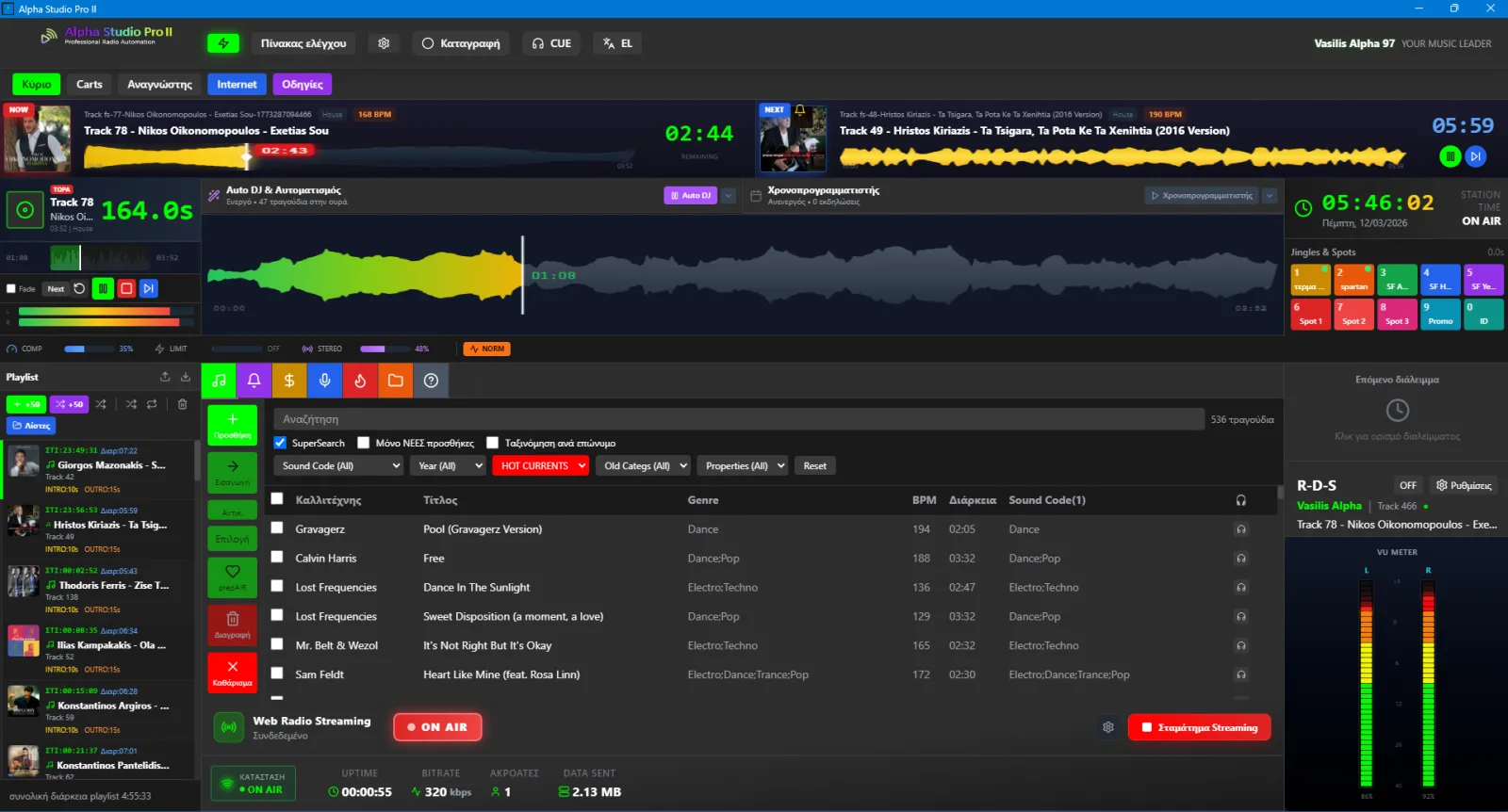The width and height of the screenshot is (1508, 812).
Task: Switch to the Κύριο tab
Action: [37, 85]
